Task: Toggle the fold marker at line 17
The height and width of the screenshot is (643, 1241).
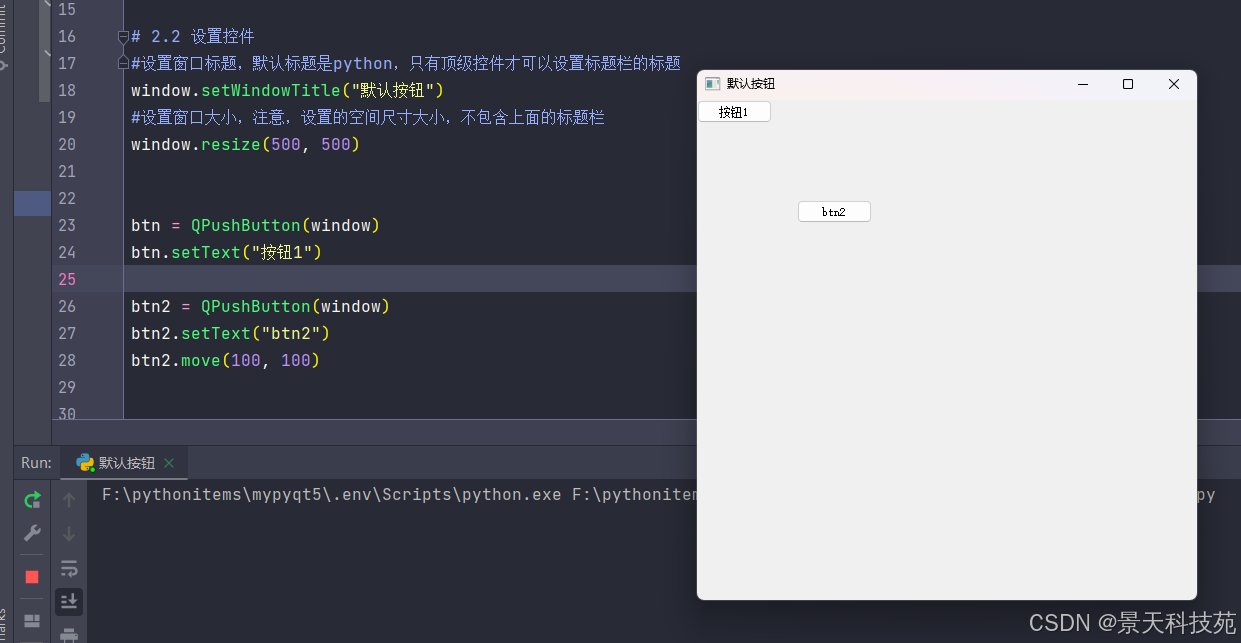Action: point(123,64)
